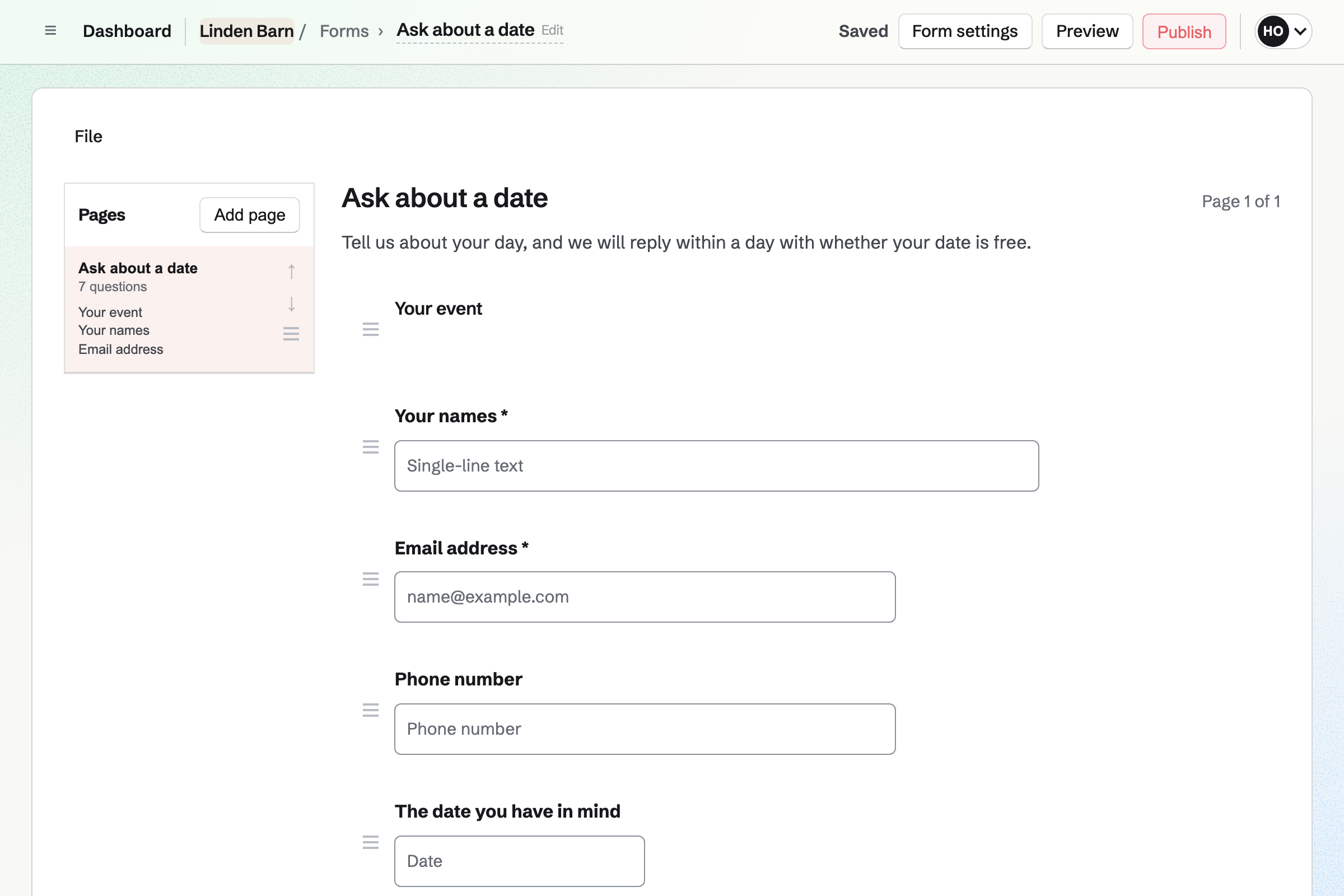This screenshot has width=1344, height=896.
Task: Click drag handle beside Phone number field
Action: (371, 710)
